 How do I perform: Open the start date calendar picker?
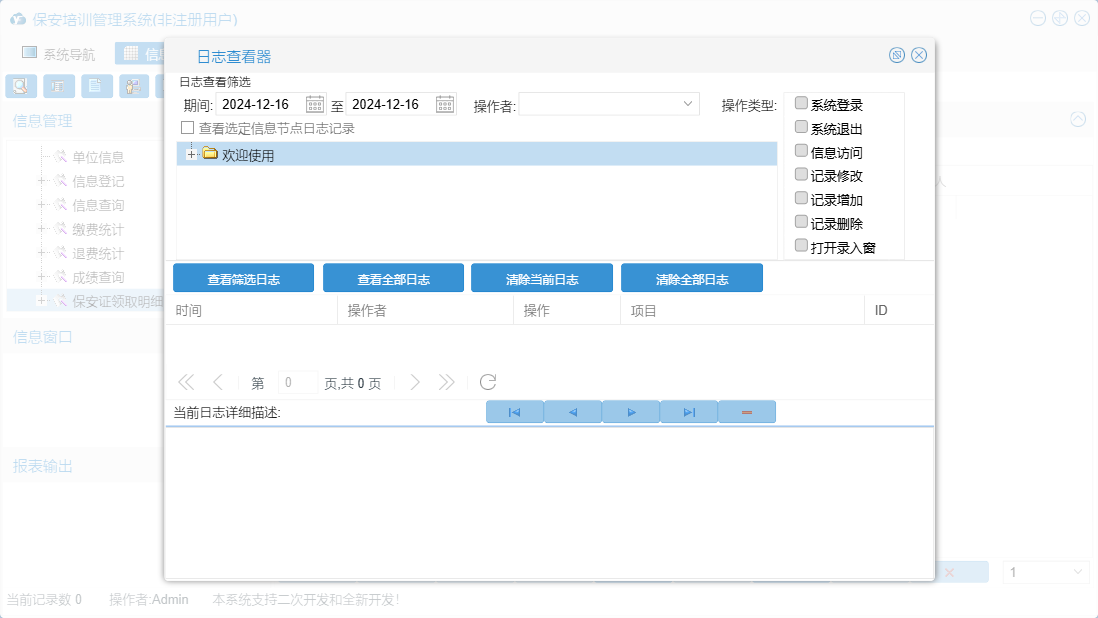click(315, 105)
